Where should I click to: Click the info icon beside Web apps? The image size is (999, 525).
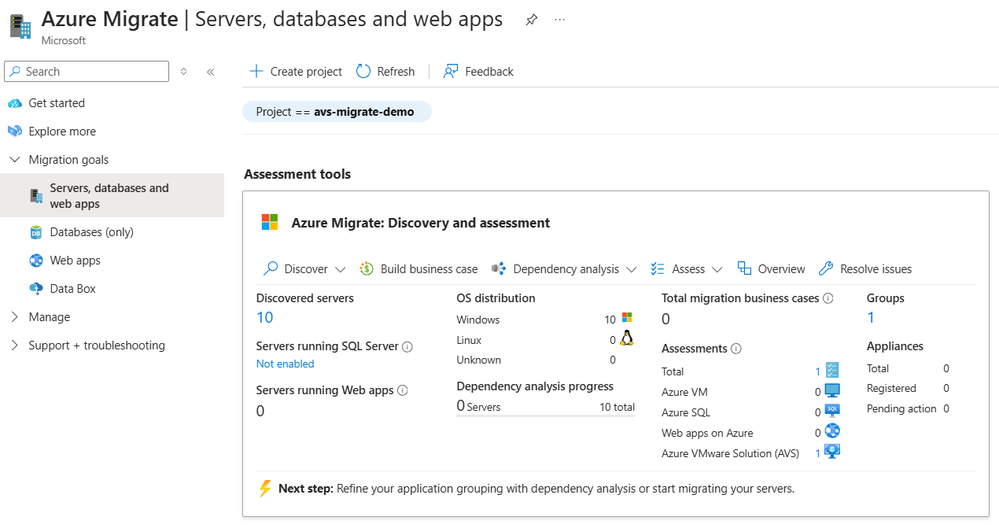pyautogui.click(x=402, y=391)
